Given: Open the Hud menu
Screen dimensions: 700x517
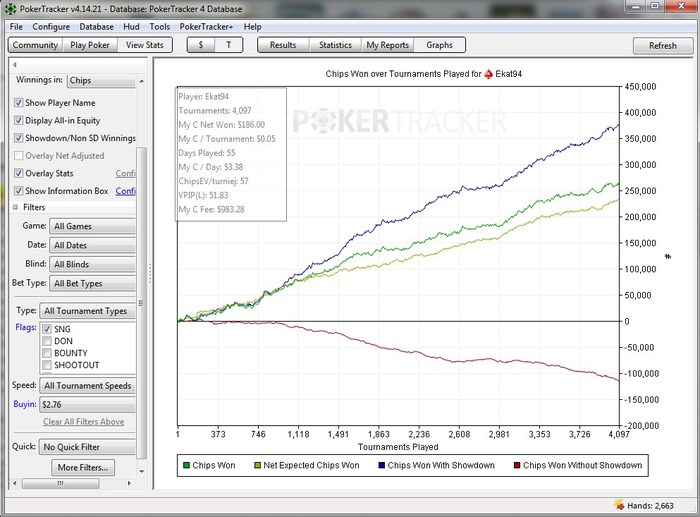Looking at the screenshot, I should (x=131, y=27).
